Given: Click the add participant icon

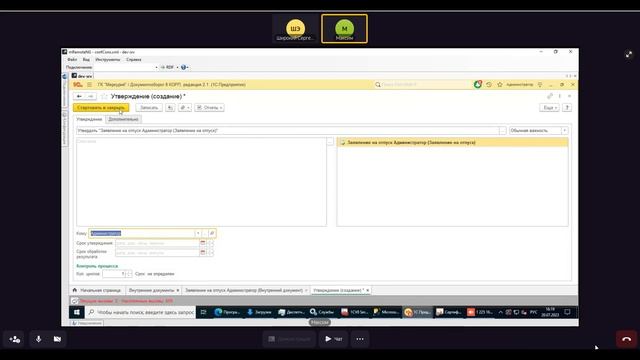Looking at the screenshot, I should pos(15,339).
